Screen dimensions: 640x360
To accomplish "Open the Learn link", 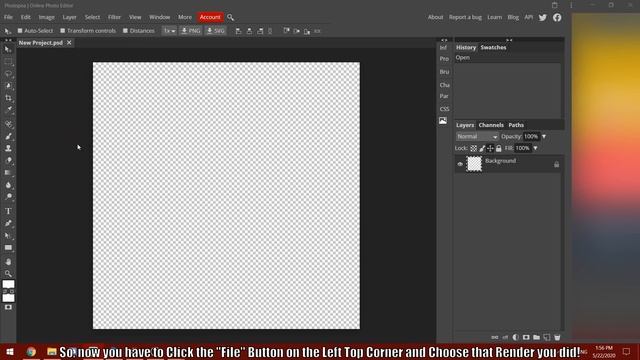I will (x=494, y=17).
